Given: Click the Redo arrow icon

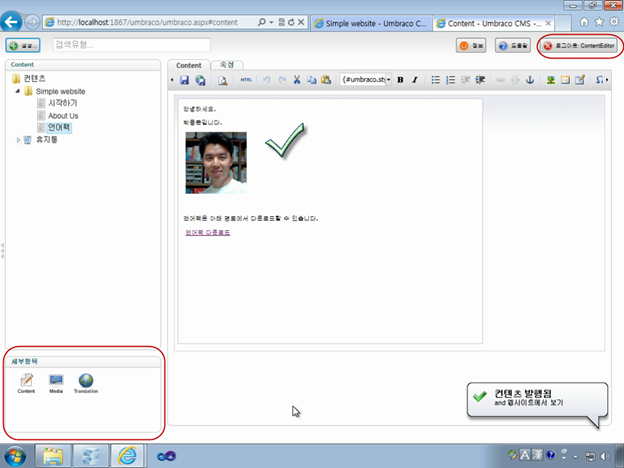Looking at the screenshot, I should (282, 80).
